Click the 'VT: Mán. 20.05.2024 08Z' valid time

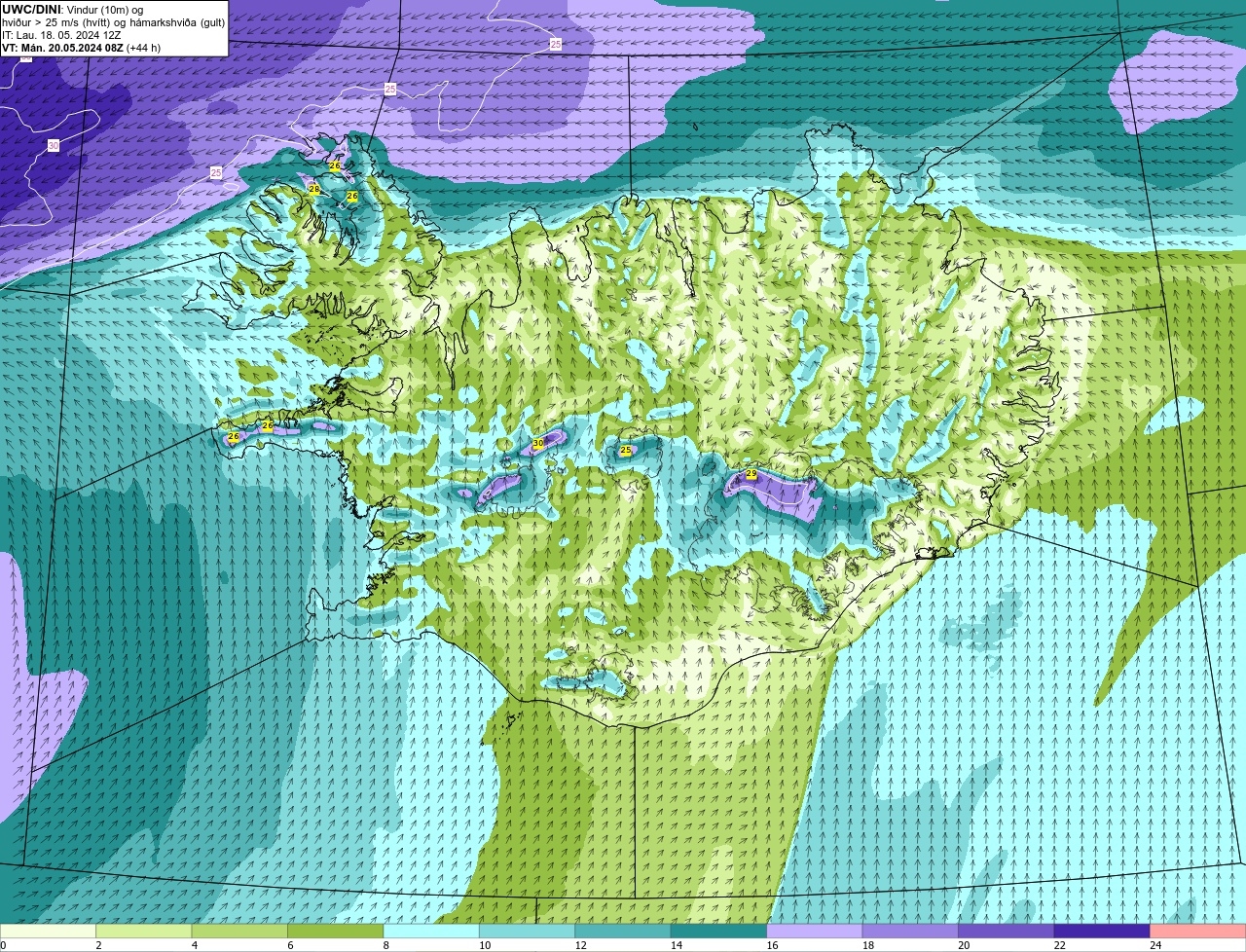click(62, 48)
